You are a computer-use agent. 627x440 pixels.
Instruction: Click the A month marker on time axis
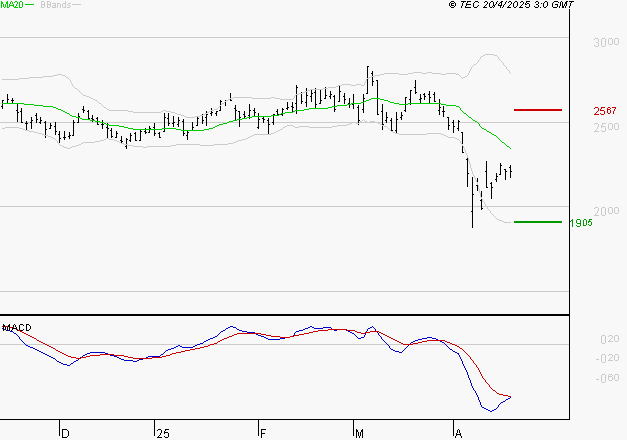[x=459, y=433]
